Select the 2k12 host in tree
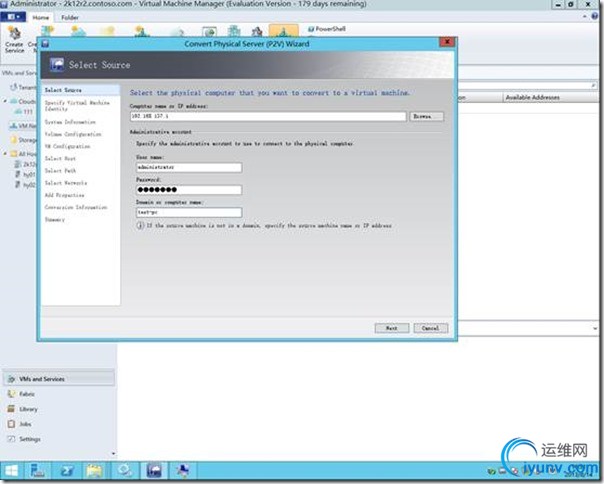The height and width of the screenshot is (484, 604). coord(25,164)
